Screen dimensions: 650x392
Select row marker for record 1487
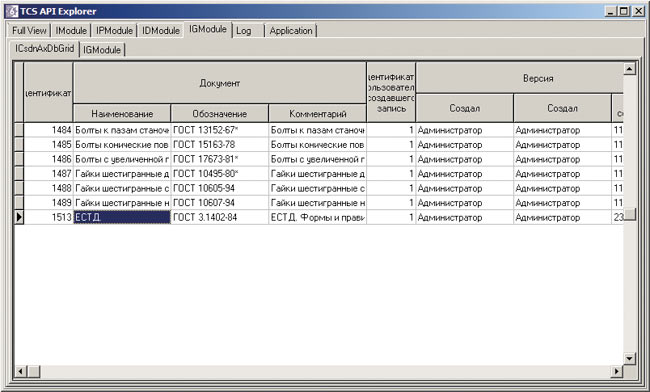coord(19,174)
